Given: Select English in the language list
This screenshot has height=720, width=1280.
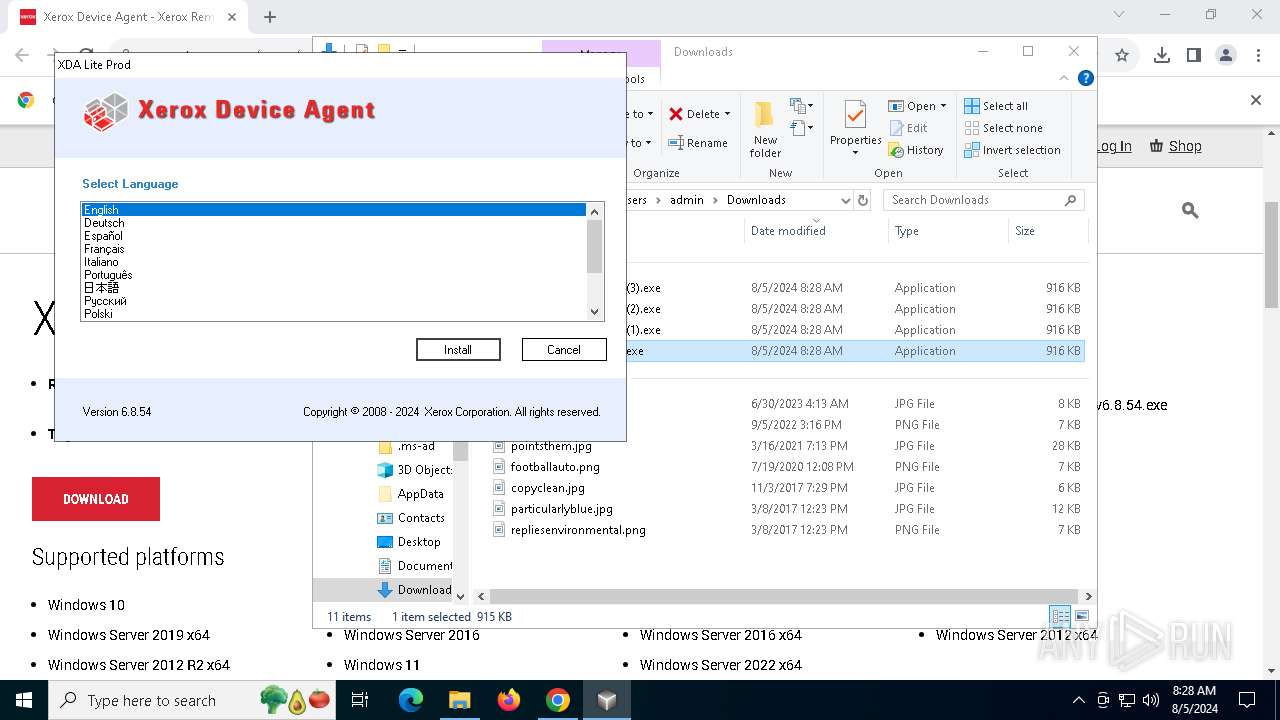Looking at the screenshot, I should coord(333,210).
